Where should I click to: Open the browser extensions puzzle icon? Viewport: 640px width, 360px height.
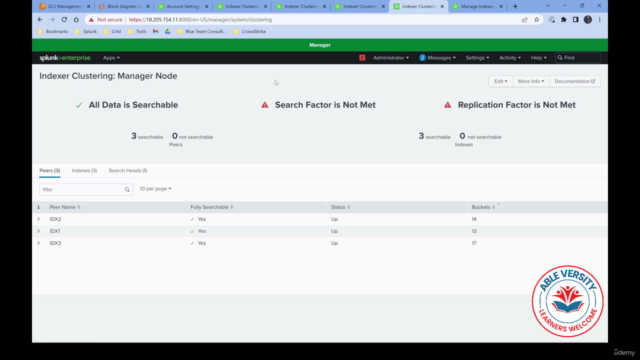tap(564, 20)
